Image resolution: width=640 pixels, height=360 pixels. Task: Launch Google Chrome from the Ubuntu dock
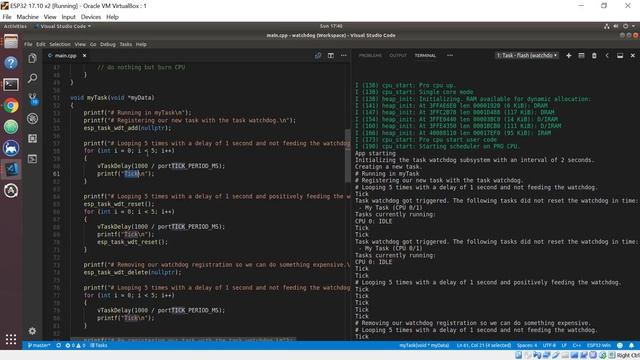coord(11,106)
